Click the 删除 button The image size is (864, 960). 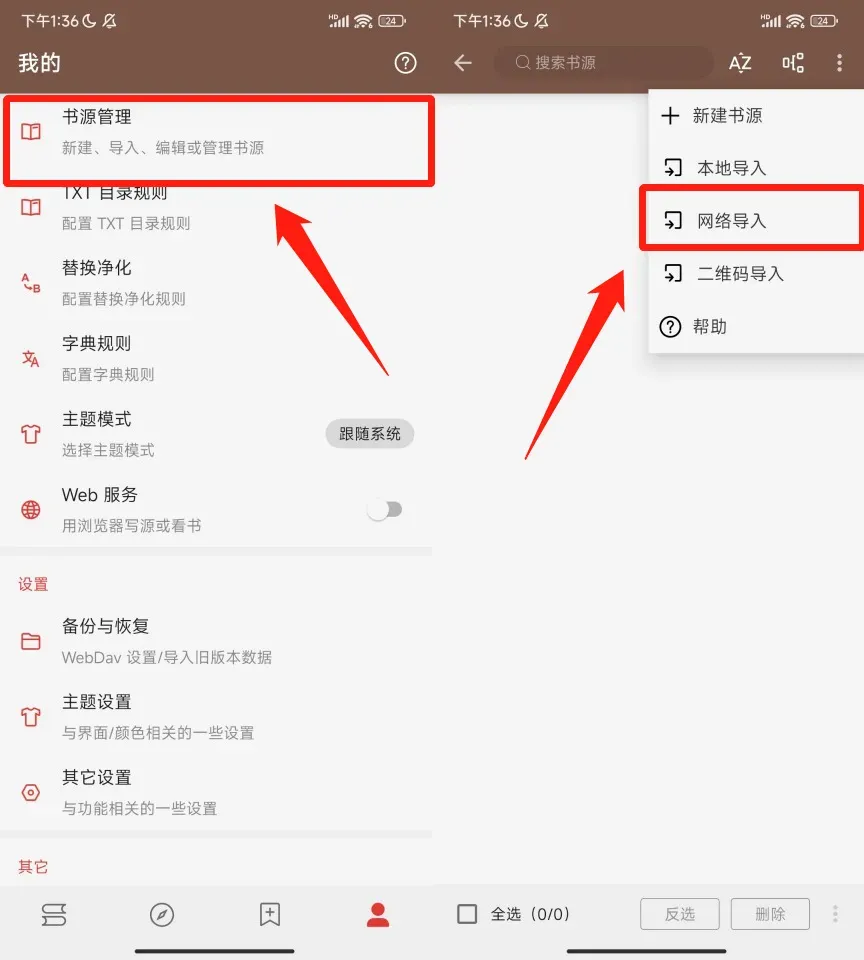[770, 914]
